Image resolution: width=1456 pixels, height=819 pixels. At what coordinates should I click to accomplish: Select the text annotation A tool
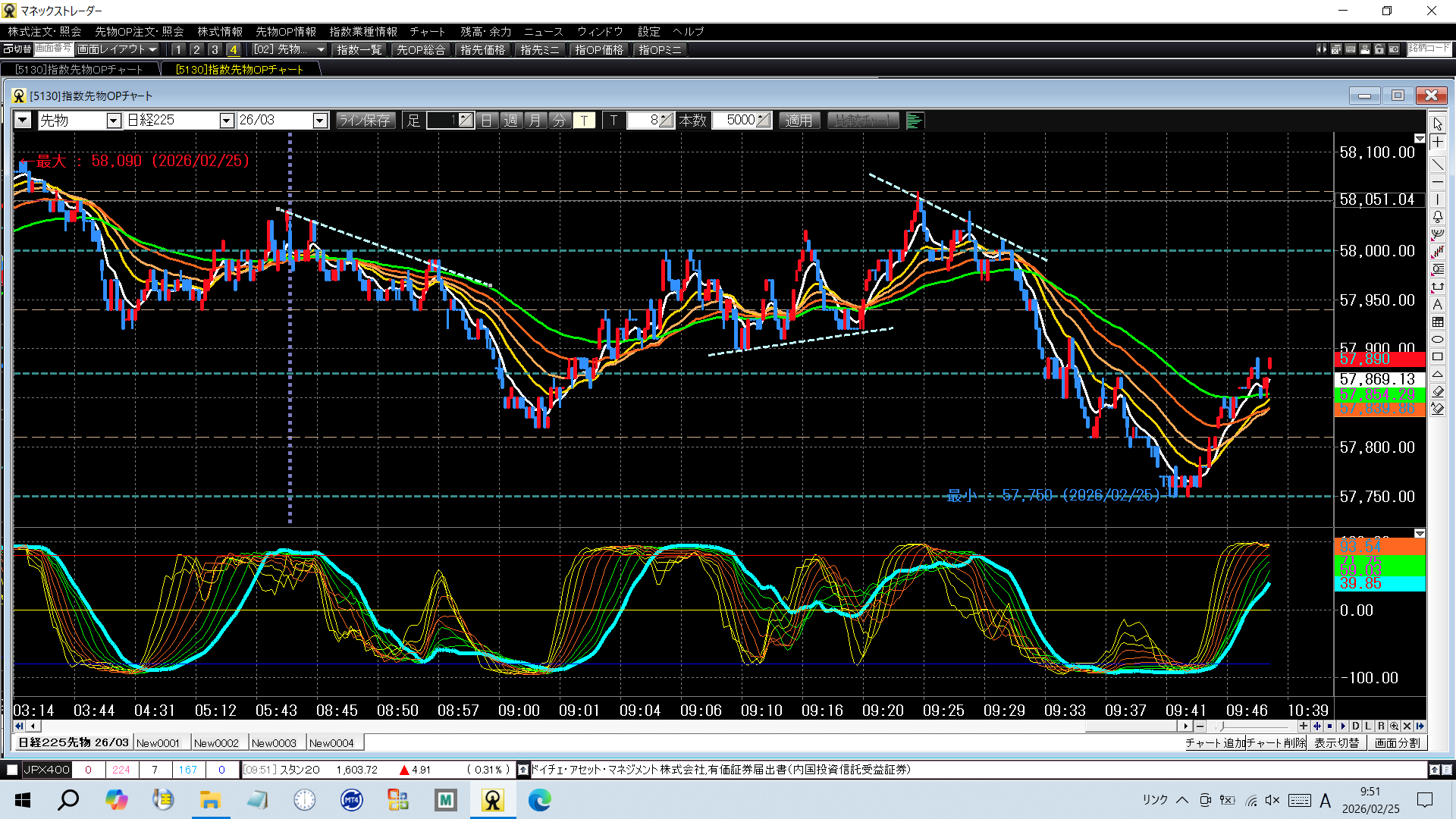[1437, 304]
